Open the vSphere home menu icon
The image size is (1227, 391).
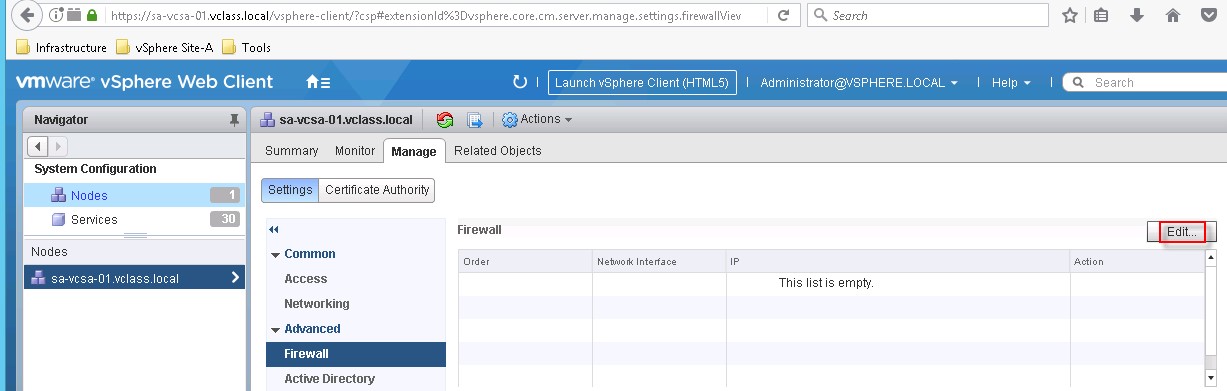click(x=318, y=82)
